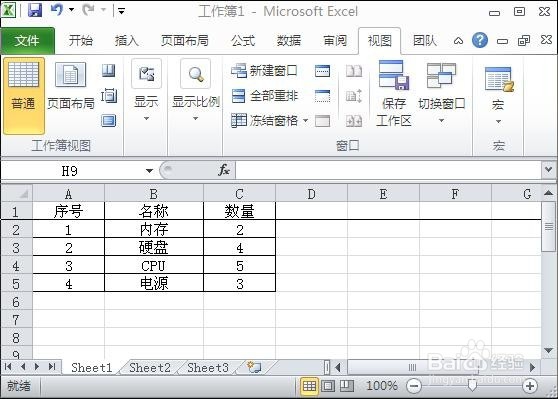The height and width of the screenshot is (399, 558).
Task: Click 全部重排 arrange all
Action: click(x=264, y=96)
